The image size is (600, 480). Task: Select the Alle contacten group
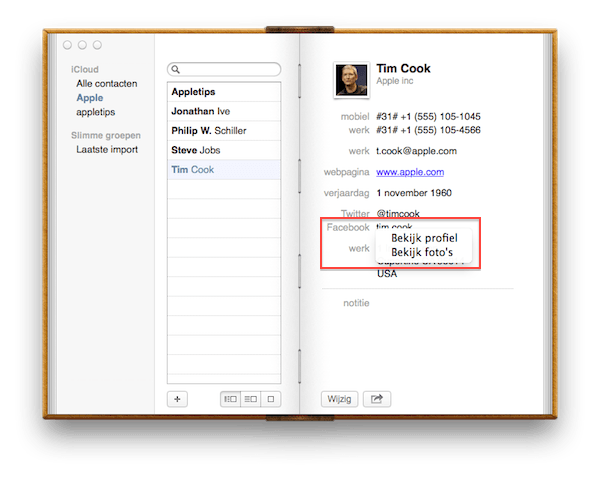tap(106, 83)
